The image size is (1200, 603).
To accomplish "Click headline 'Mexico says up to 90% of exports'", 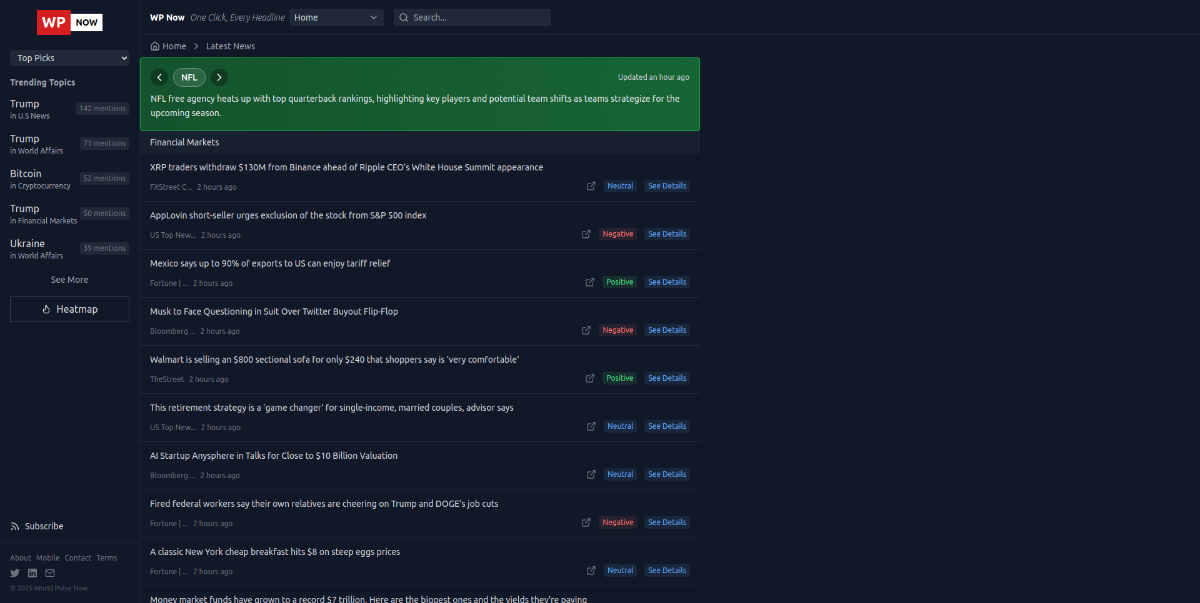I will click(x=270, y=263).
